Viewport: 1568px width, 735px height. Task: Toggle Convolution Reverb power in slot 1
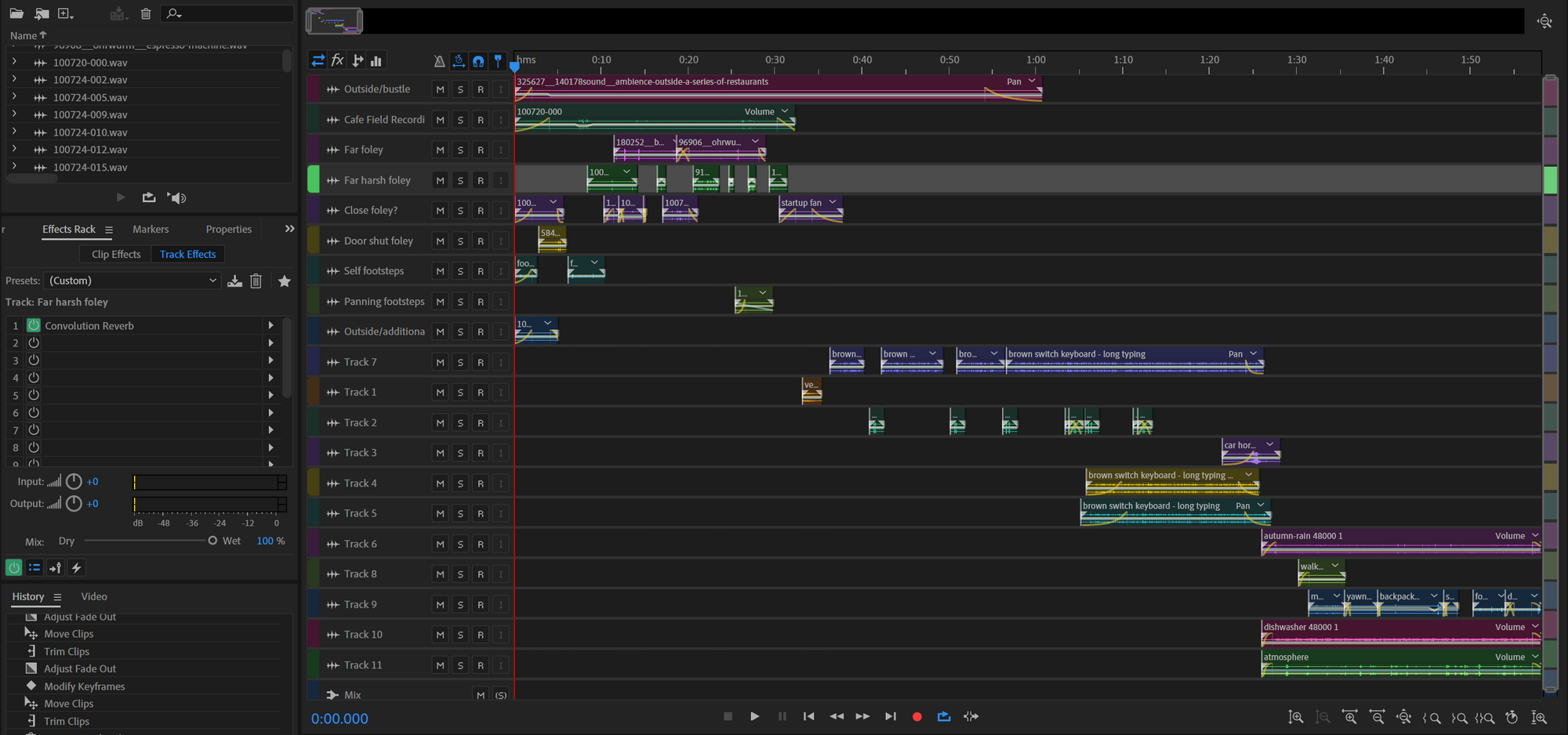point(34,325)
